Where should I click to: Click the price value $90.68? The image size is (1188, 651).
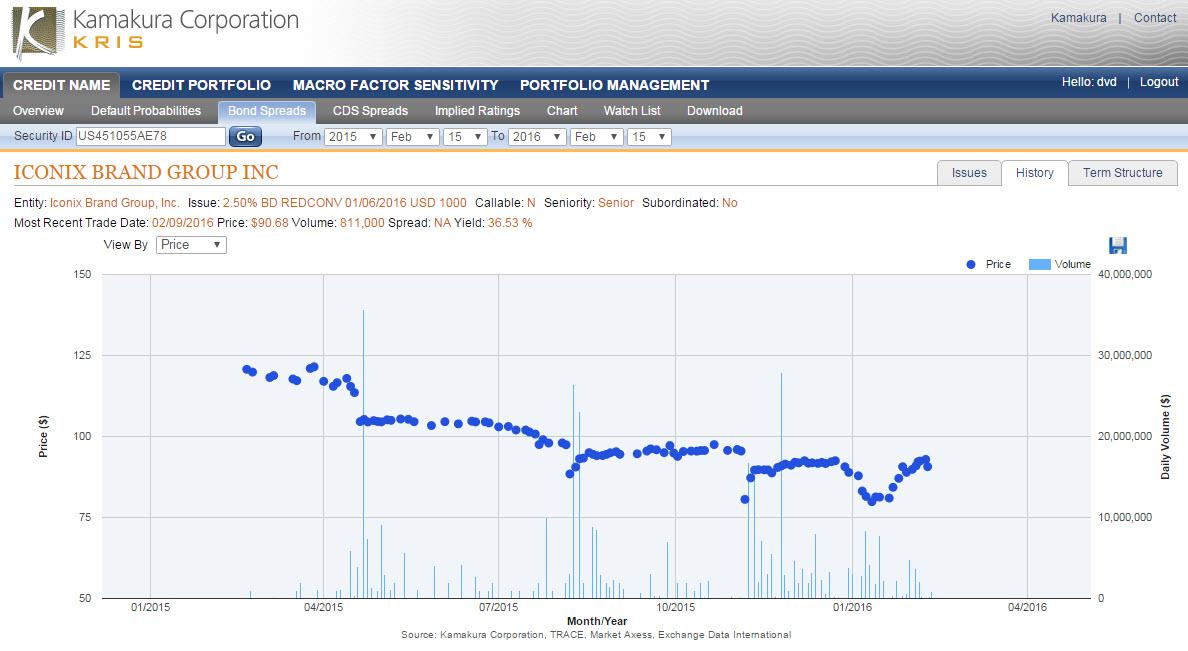click(x=269, y=223)
